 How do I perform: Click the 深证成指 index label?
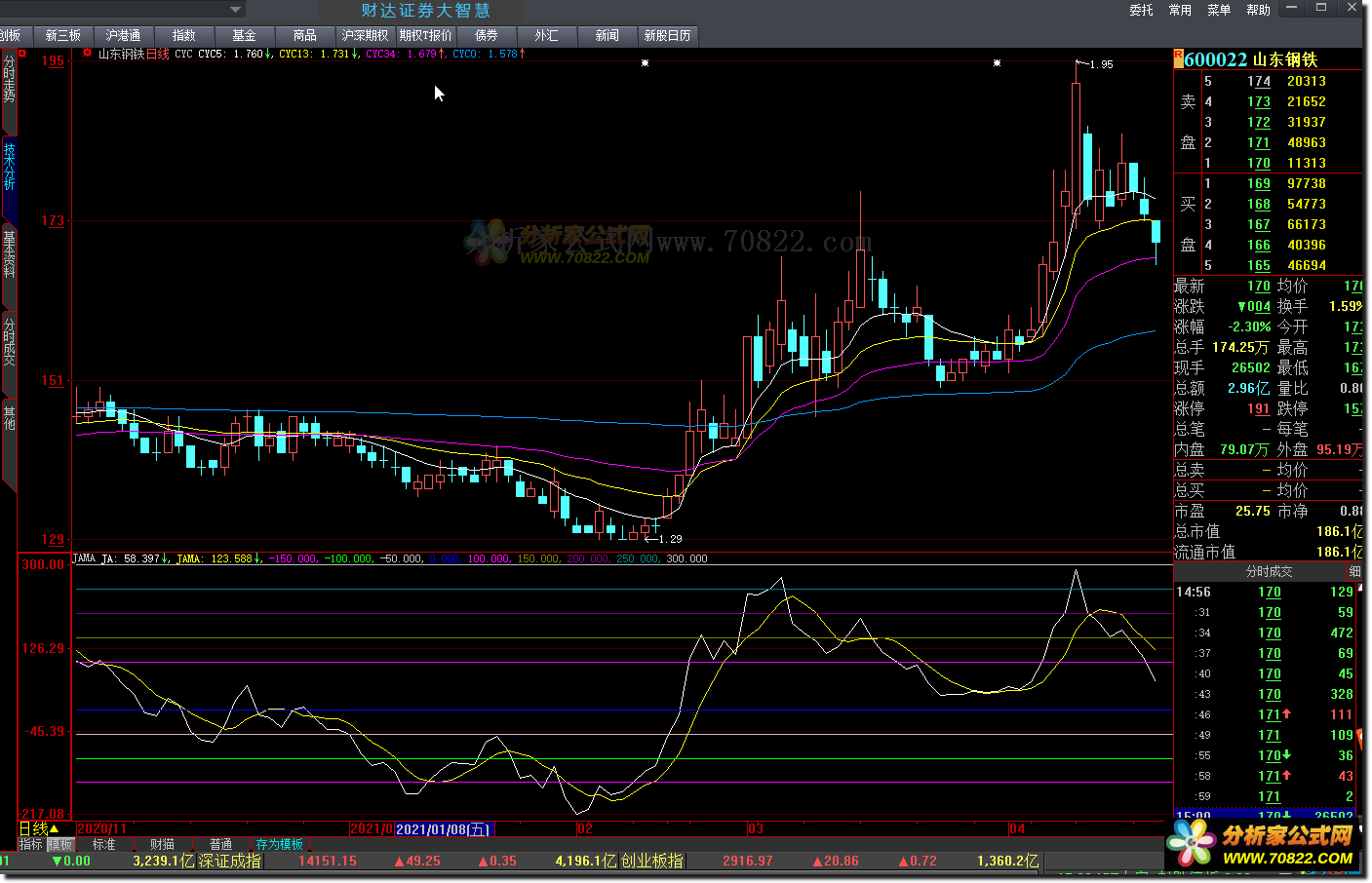230,861
